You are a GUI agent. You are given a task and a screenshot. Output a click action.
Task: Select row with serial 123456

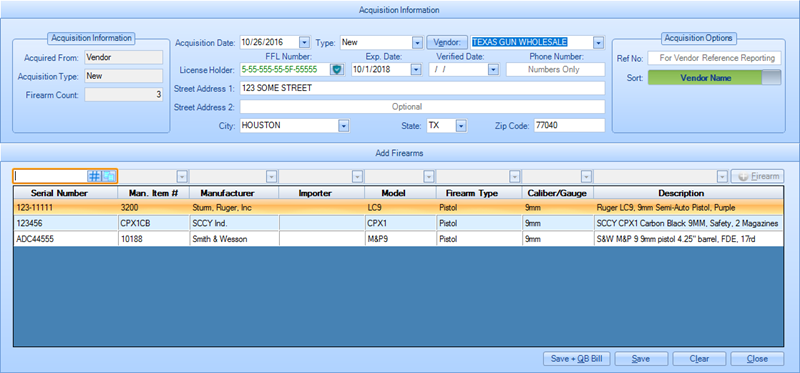(x=398, y=223)
